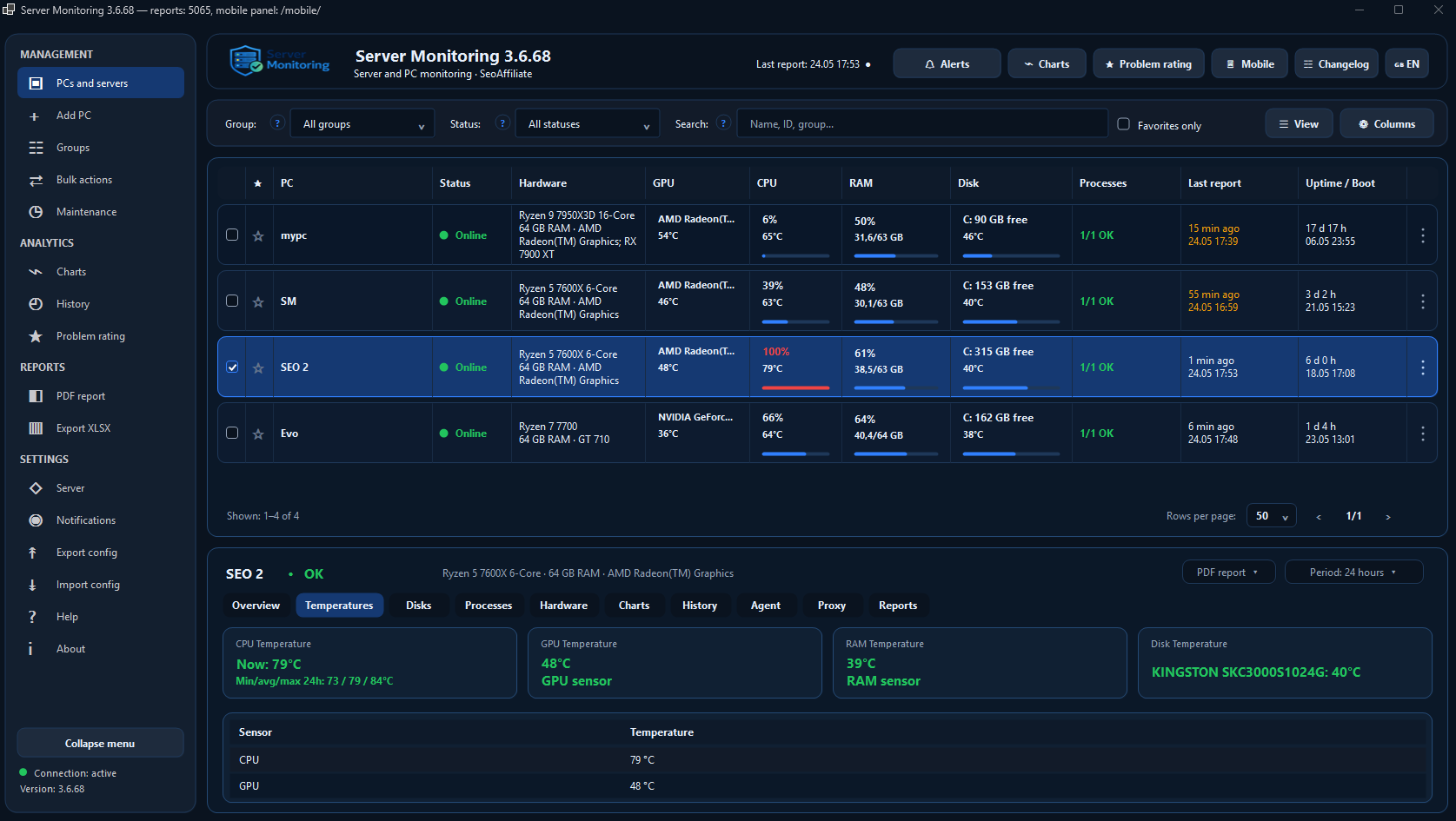Click the Group help question icon
Screen dimensions: 1456x821
point(277,123)
